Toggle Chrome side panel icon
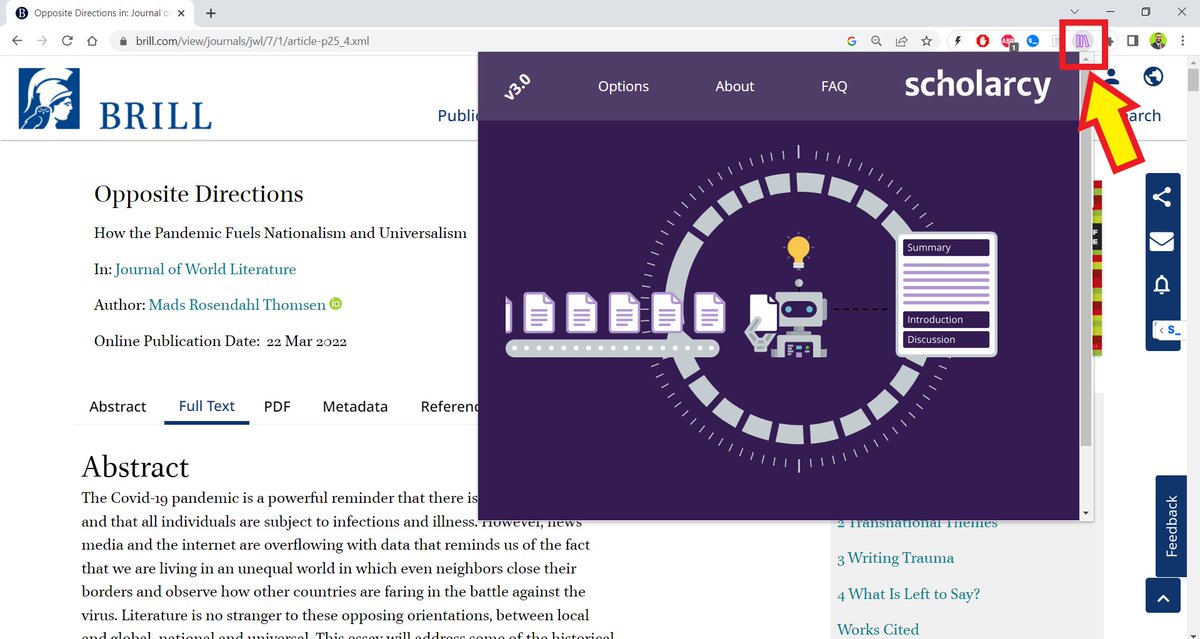 (x=1132, y=41)
